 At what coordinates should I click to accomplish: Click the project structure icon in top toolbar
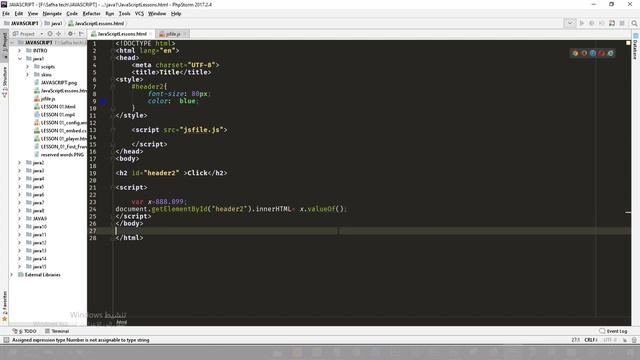(x=612, y=23)
